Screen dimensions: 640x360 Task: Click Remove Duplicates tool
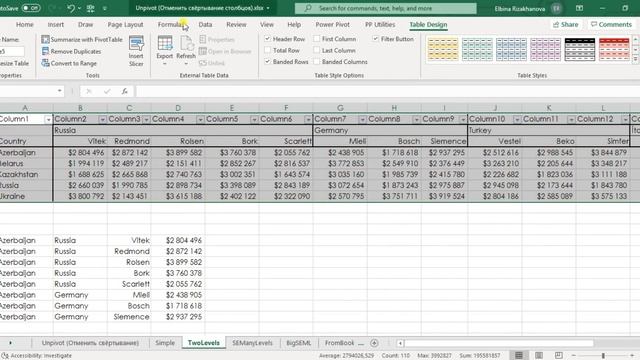click(x=71, y=51)
